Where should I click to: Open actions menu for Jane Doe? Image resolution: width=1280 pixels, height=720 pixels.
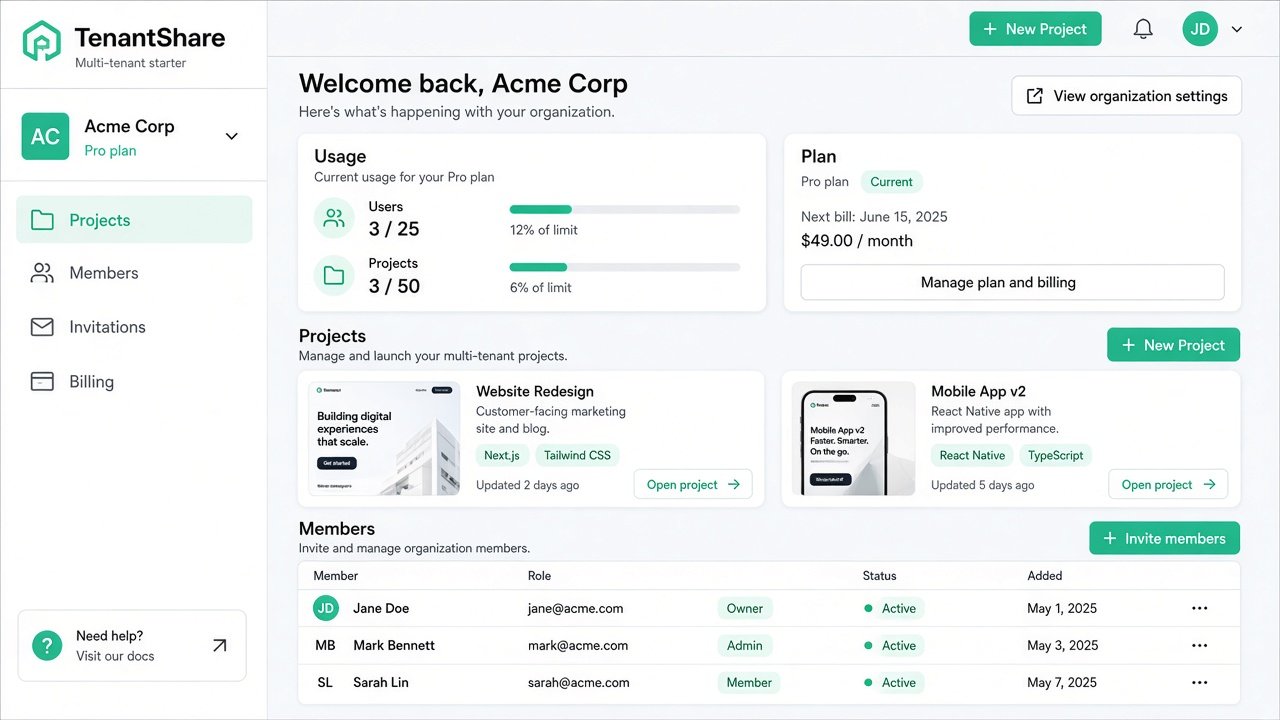click(x=1200, y=608)
